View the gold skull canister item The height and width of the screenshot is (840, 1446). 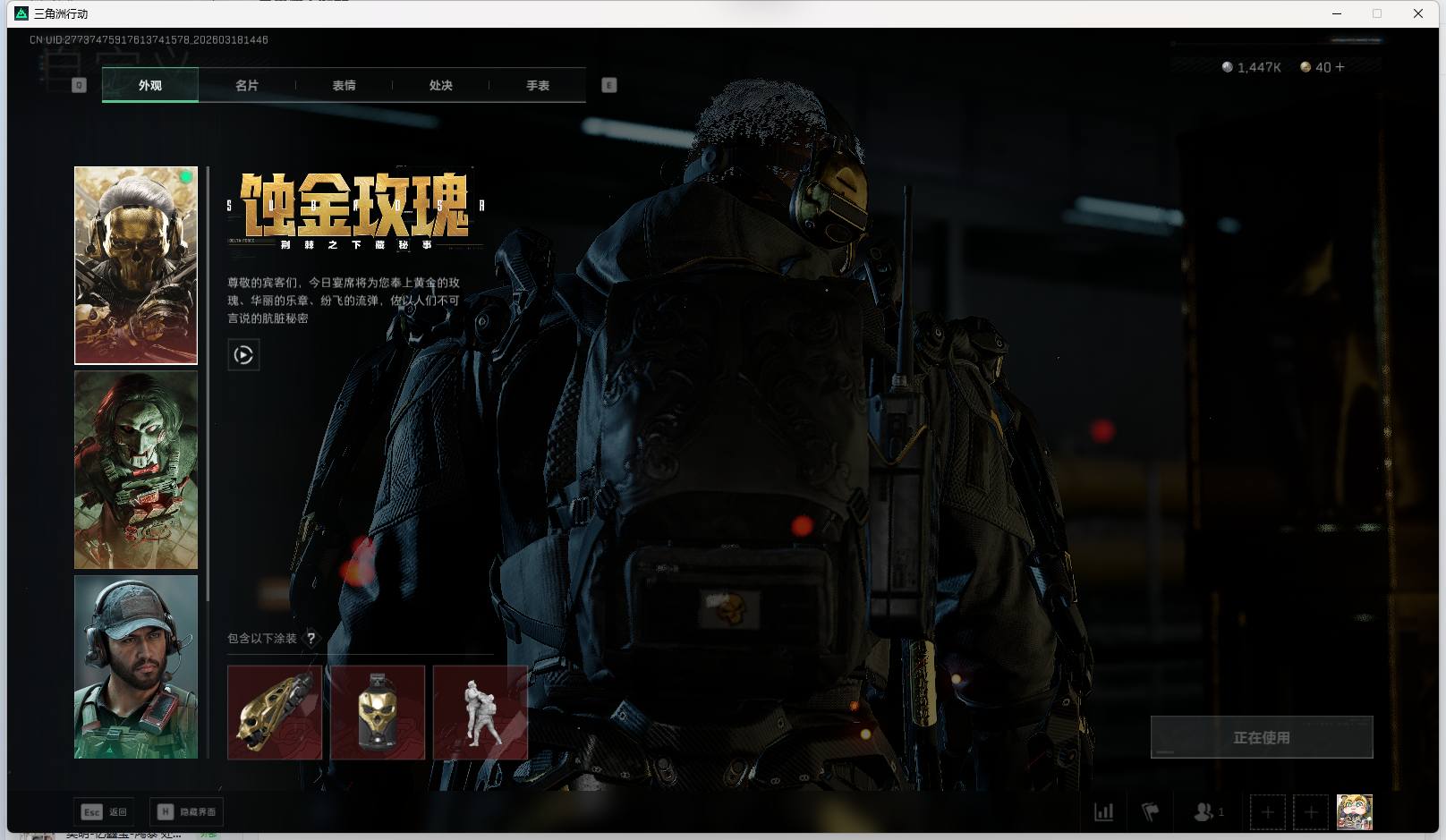(x=378, y=712)
